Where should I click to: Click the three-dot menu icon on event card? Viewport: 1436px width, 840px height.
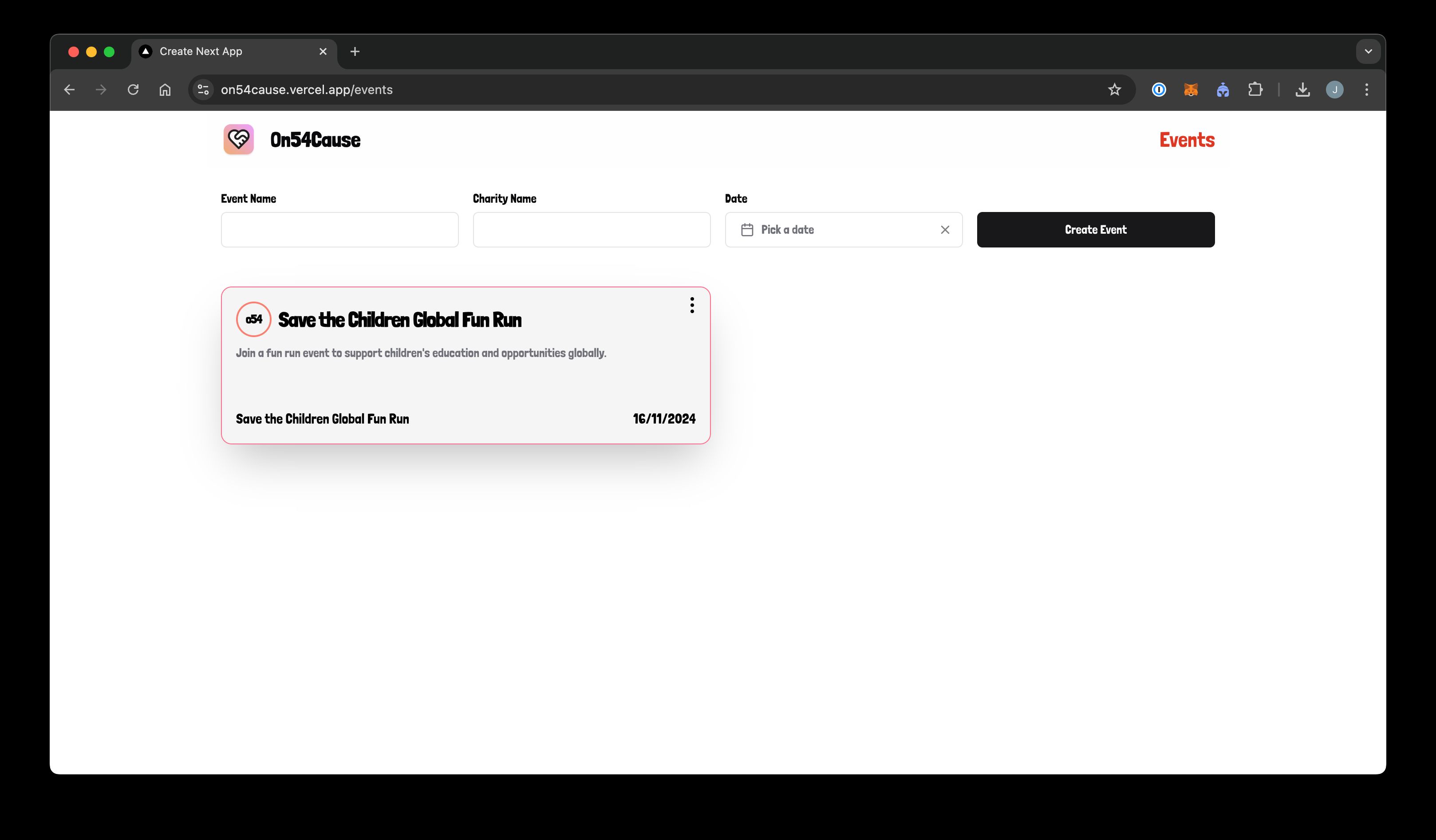(691, 305)
